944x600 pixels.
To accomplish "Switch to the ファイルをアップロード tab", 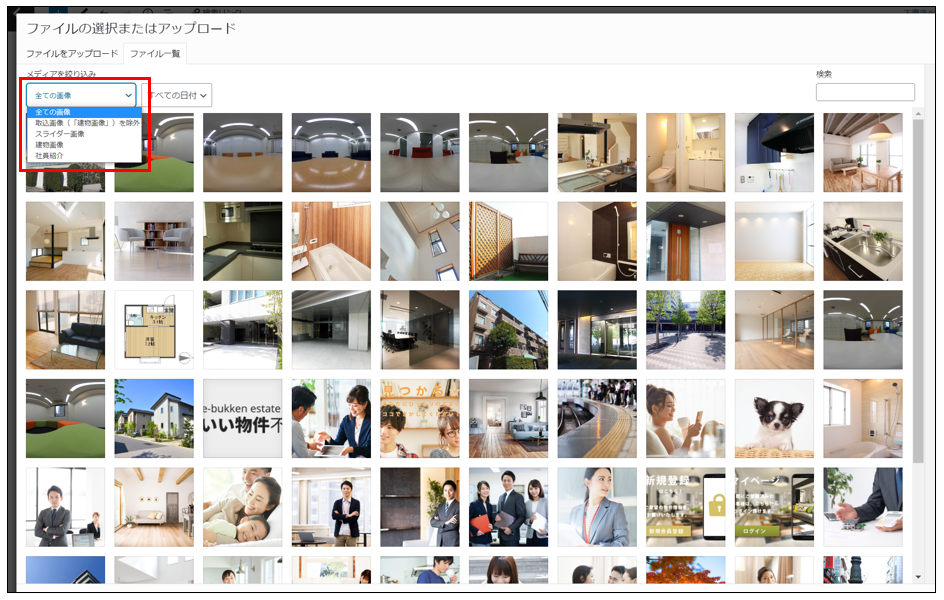I will (72, 53).
